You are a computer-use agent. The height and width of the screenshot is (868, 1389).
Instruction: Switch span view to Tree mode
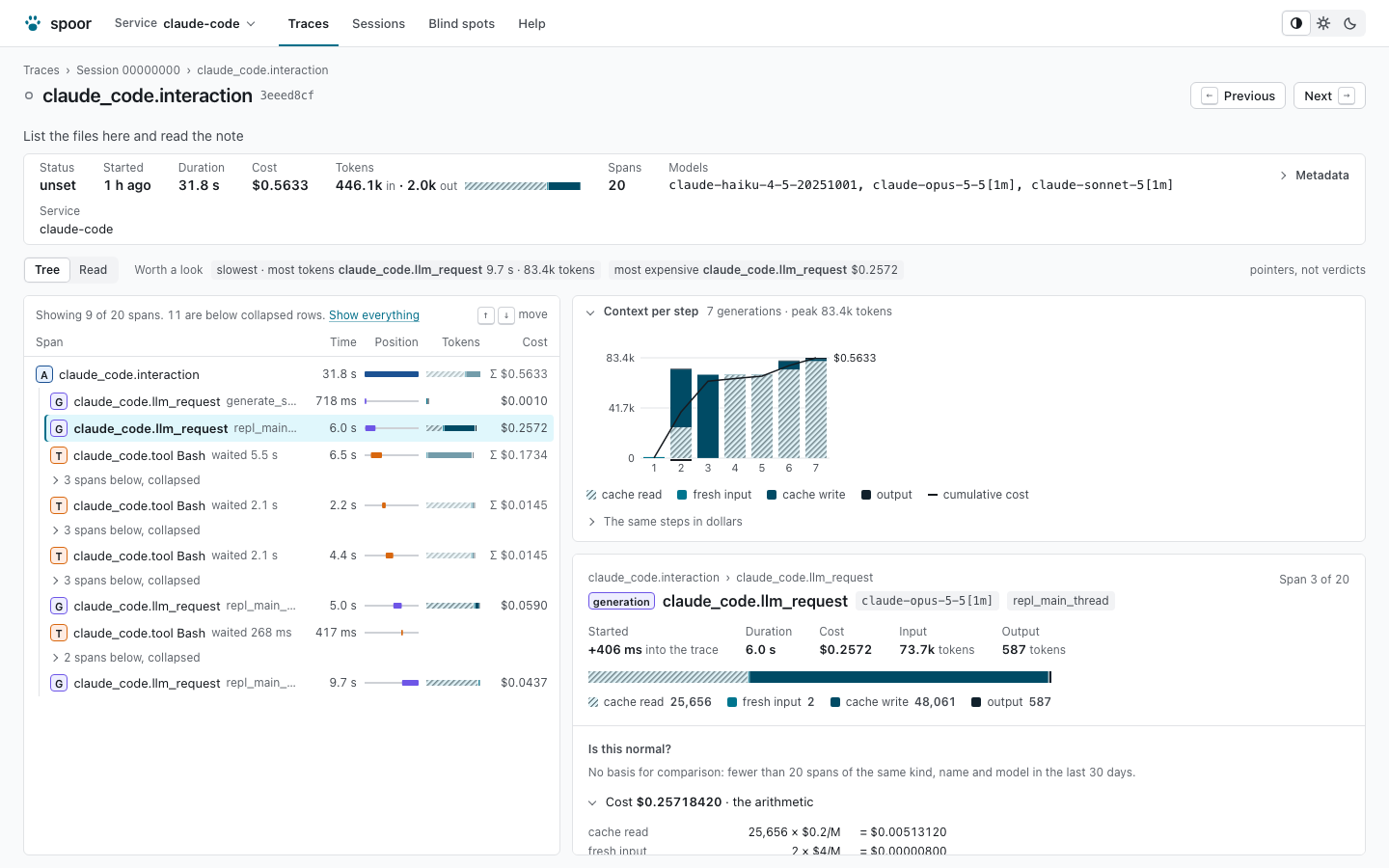47,270
